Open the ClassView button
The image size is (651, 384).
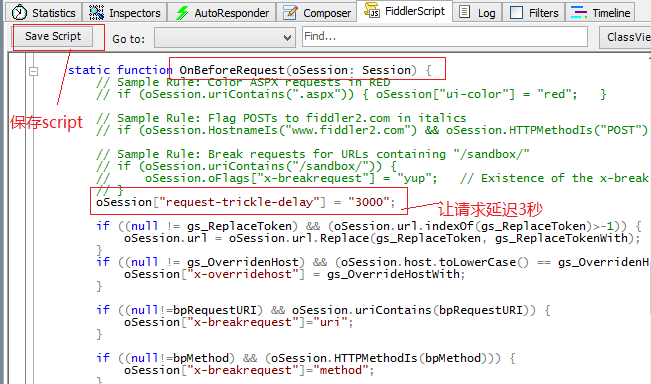[x=625, y=37]
